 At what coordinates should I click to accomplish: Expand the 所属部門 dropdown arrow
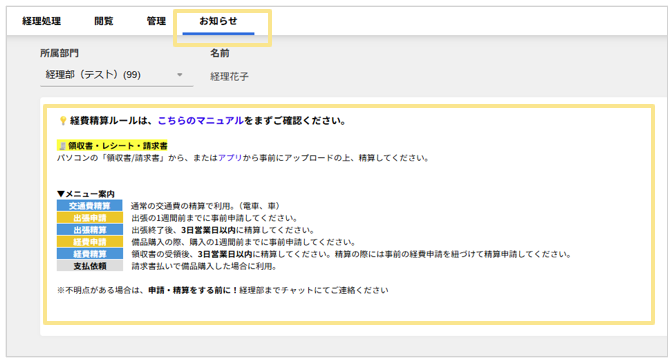180,75
